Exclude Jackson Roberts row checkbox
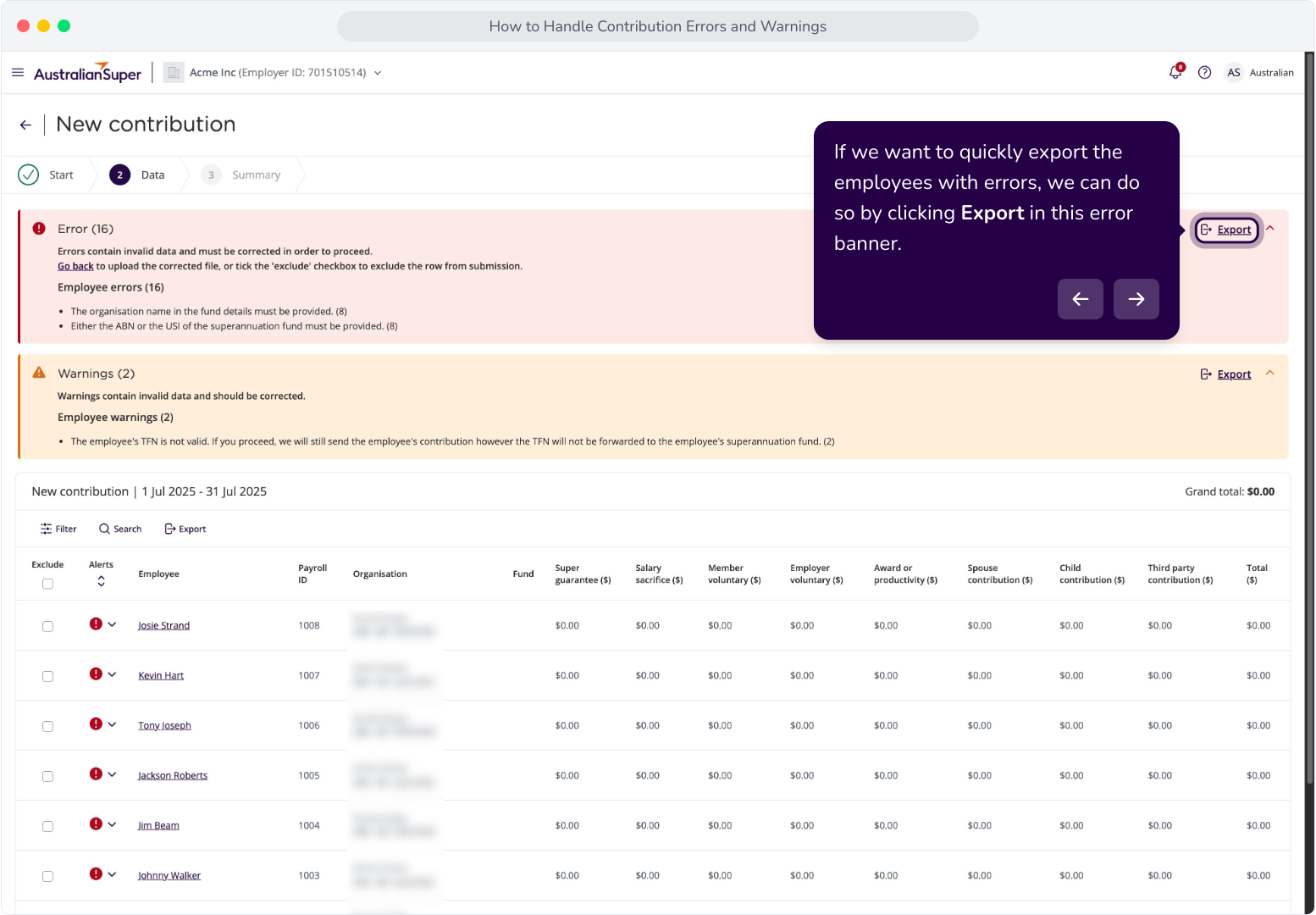 click(x=47, y=776)
